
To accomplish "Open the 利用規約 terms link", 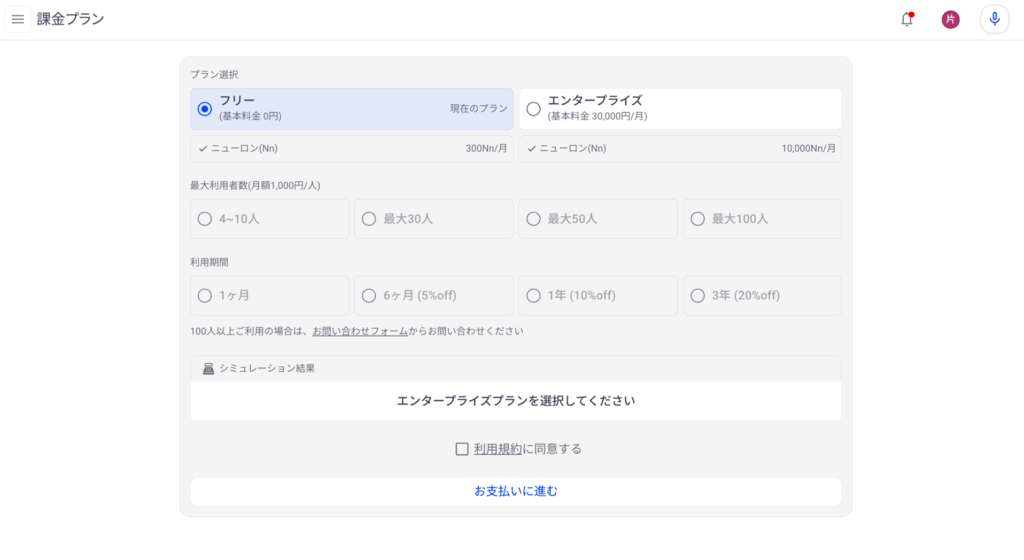I will [498, 449].
